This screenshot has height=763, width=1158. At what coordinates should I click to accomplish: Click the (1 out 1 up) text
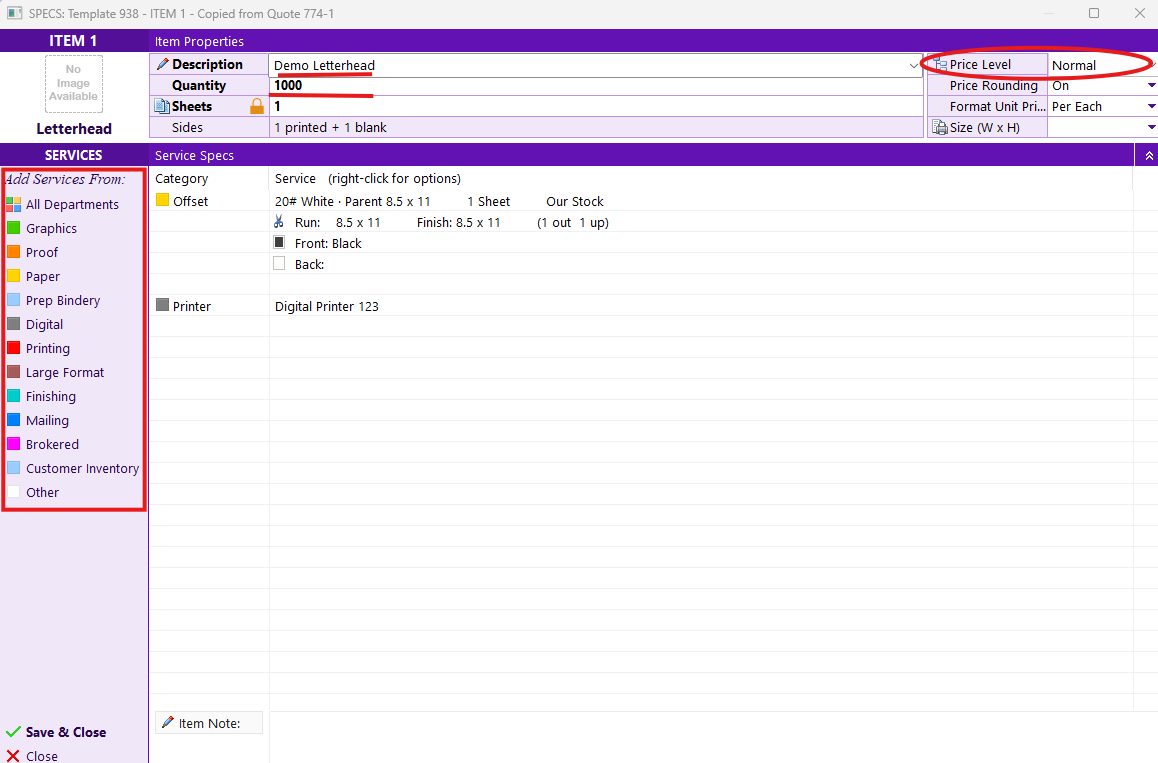[x=573, y=222]
